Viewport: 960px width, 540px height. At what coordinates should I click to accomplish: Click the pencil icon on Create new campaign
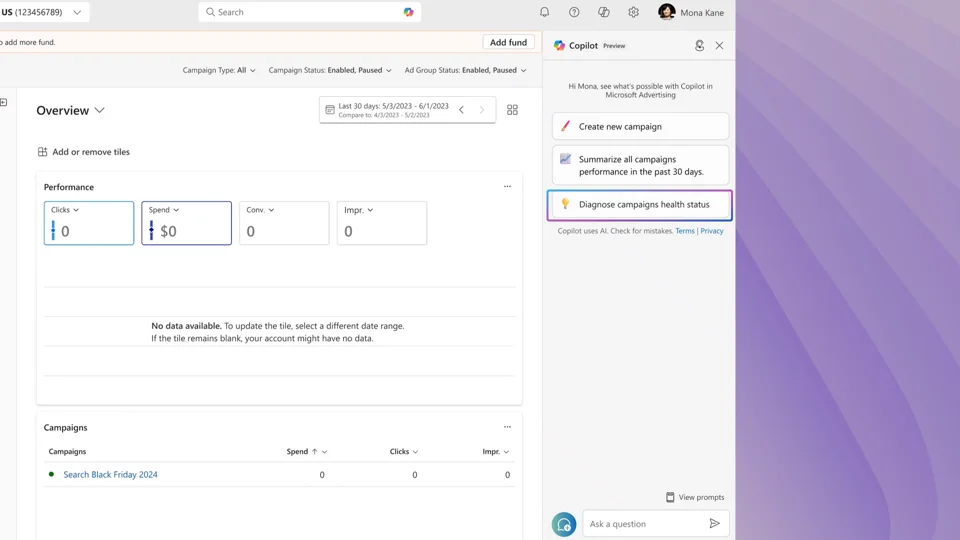[566, 126]
